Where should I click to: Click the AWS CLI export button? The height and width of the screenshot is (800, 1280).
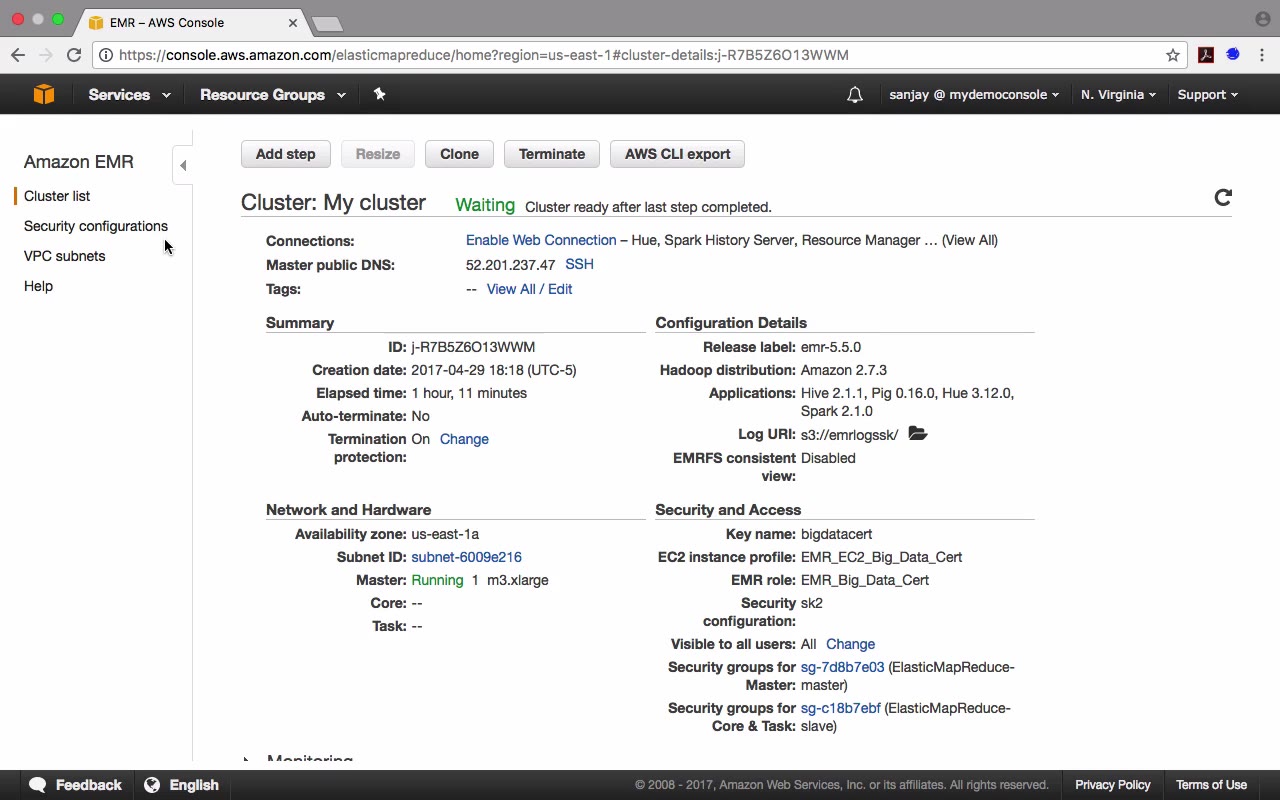click(678, 154)
